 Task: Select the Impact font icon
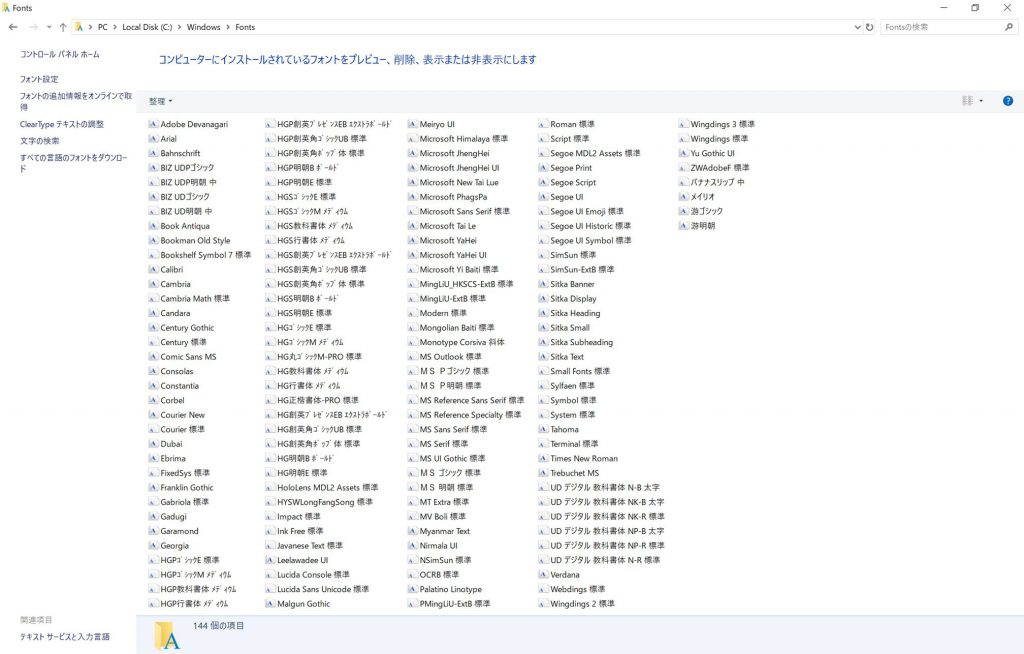point(270,516)
